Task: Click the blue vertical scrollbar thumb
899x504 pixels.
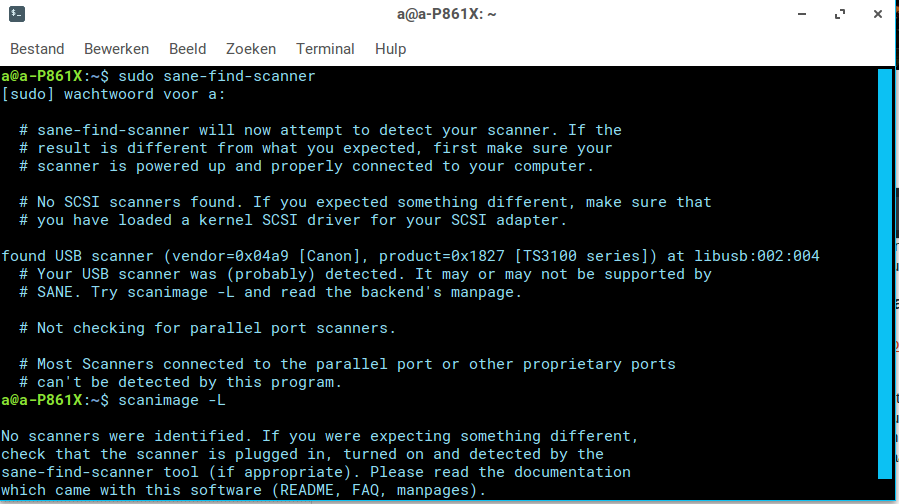Action: (885, 274)
